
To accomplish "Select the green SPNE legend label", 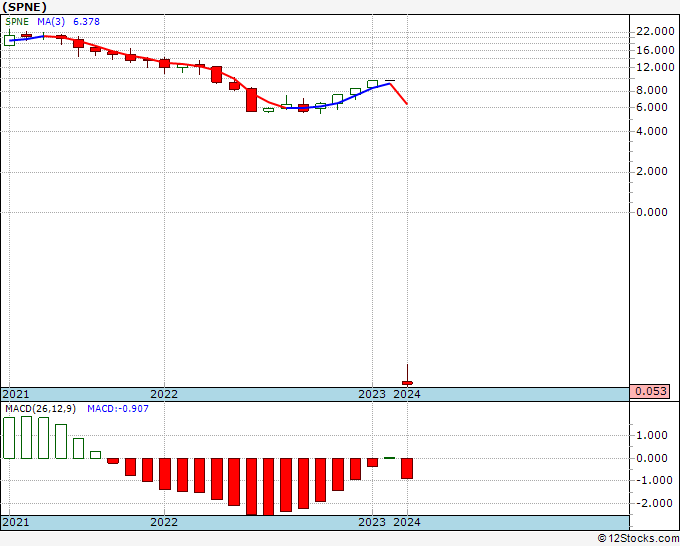I will pos(17,22).
